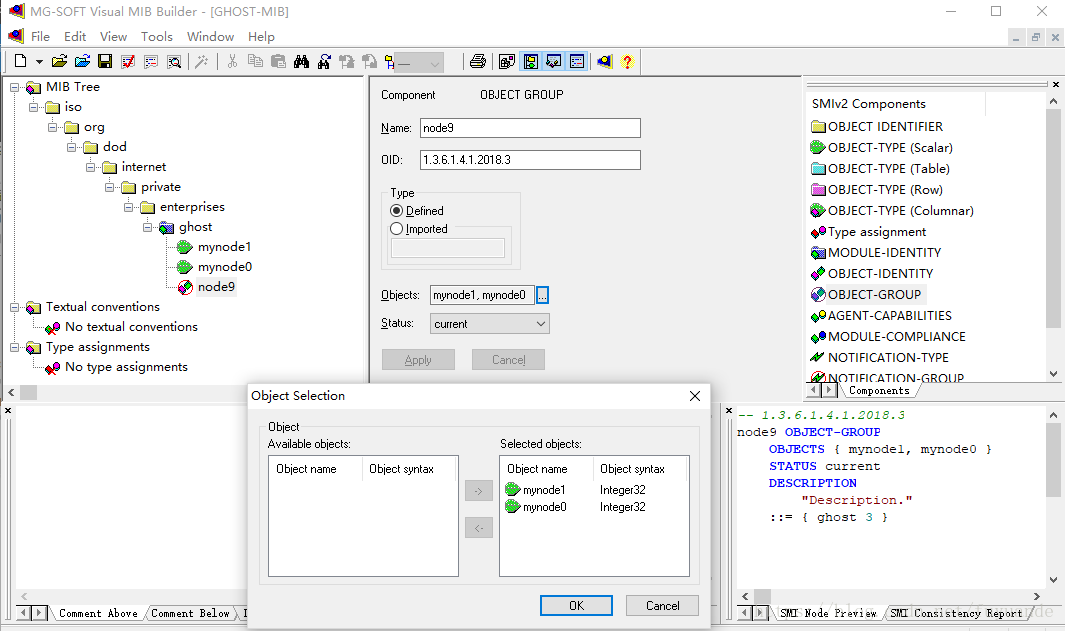Viewport: 1065px width, 631px height.
Task: Select the MODULE-COMPLIANCE component icon
Action: pyautogui.click(x=818, y=337)
